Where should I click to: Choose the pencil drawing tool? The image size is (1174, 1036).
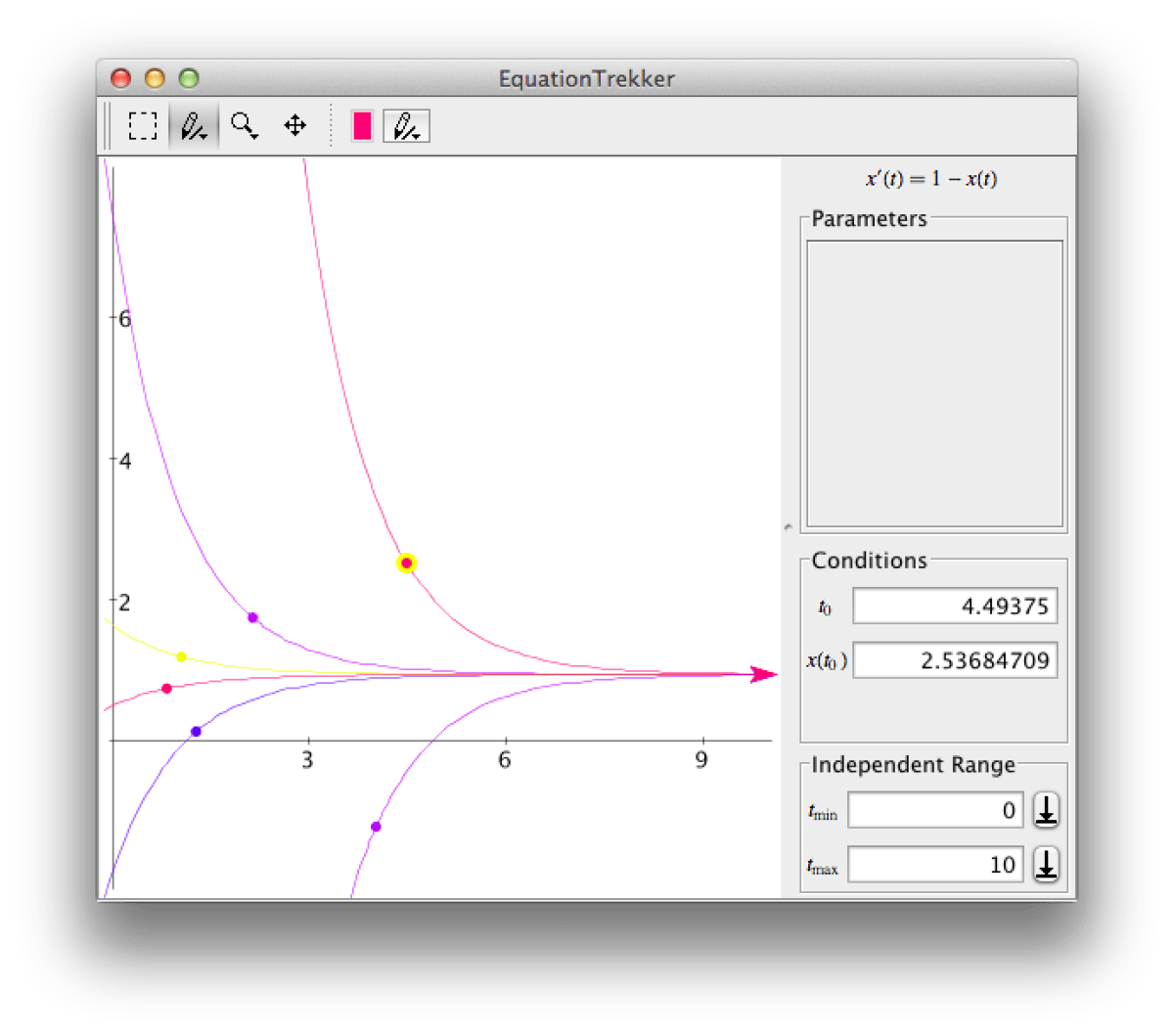(x=194, y=126)
